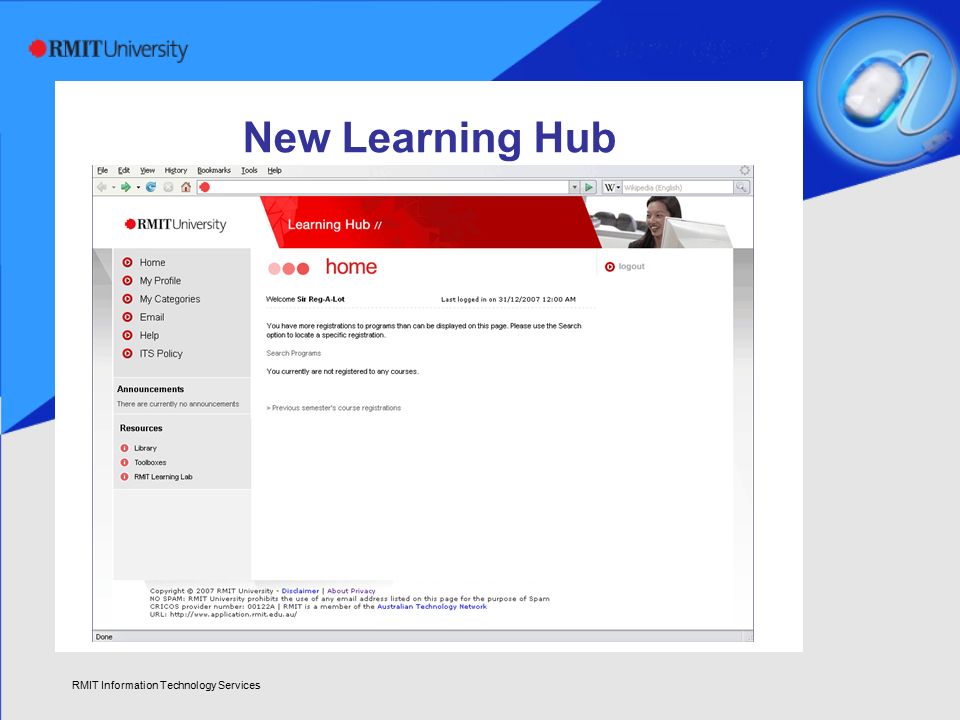The height and width of the screenshot is (720, 960).
Task: Click the magnifier search button
Action: (741, 187)
